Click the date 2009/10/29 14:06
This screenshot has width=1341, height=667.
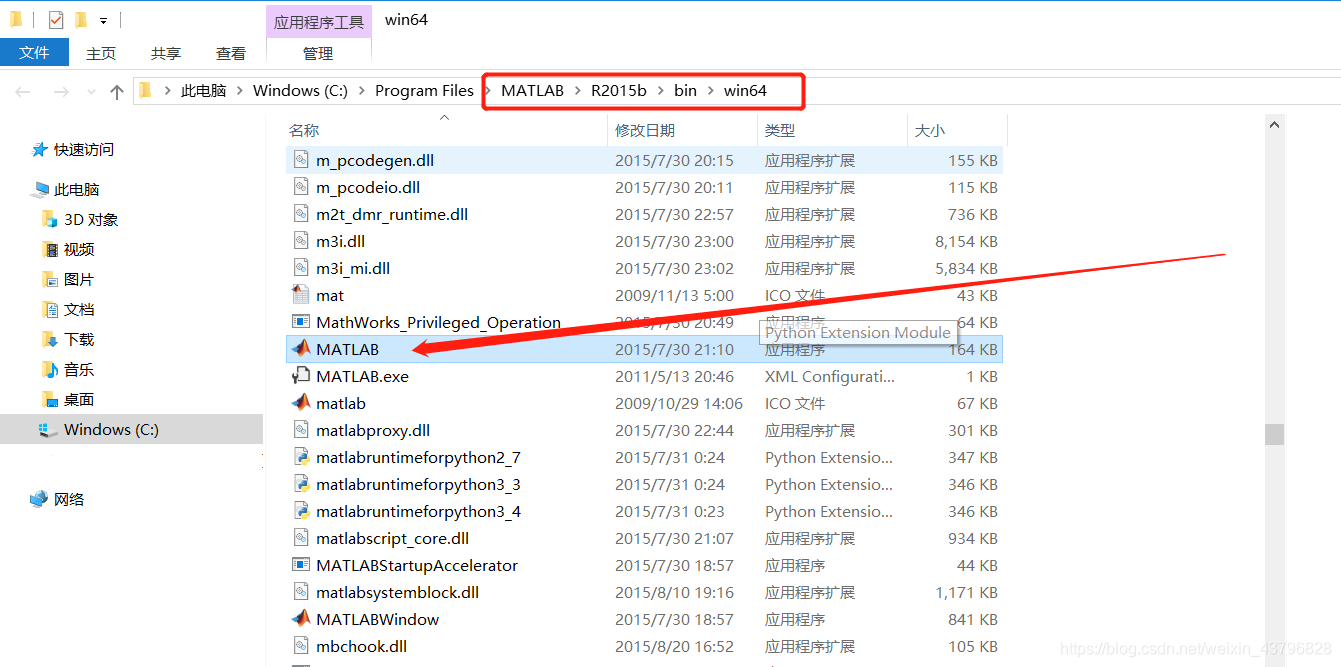[x=679, y=403]
